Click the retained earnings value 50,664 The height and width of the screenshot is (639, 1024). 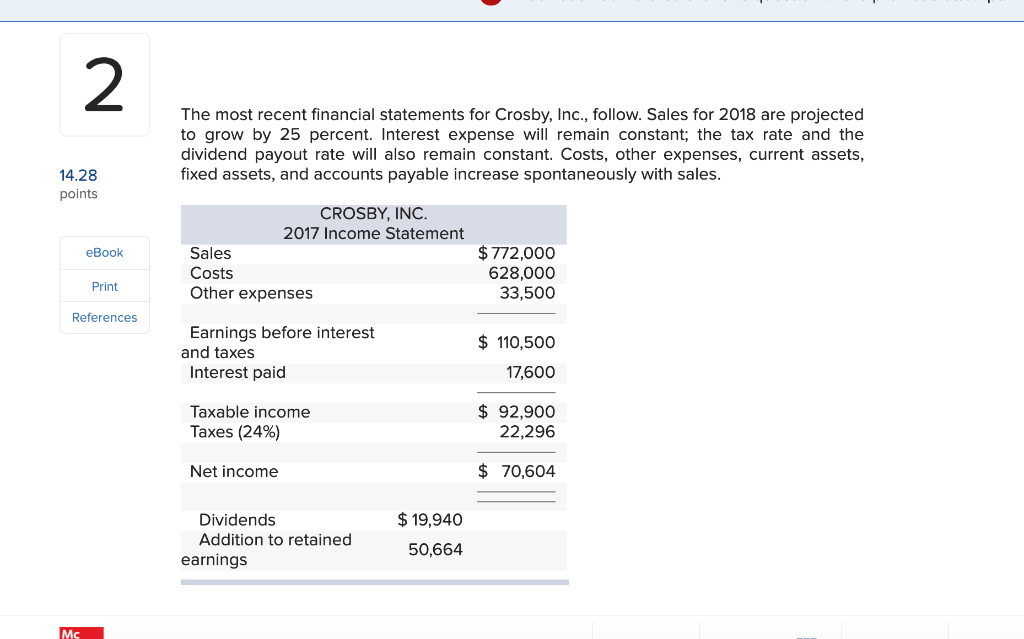click(435, 549)
